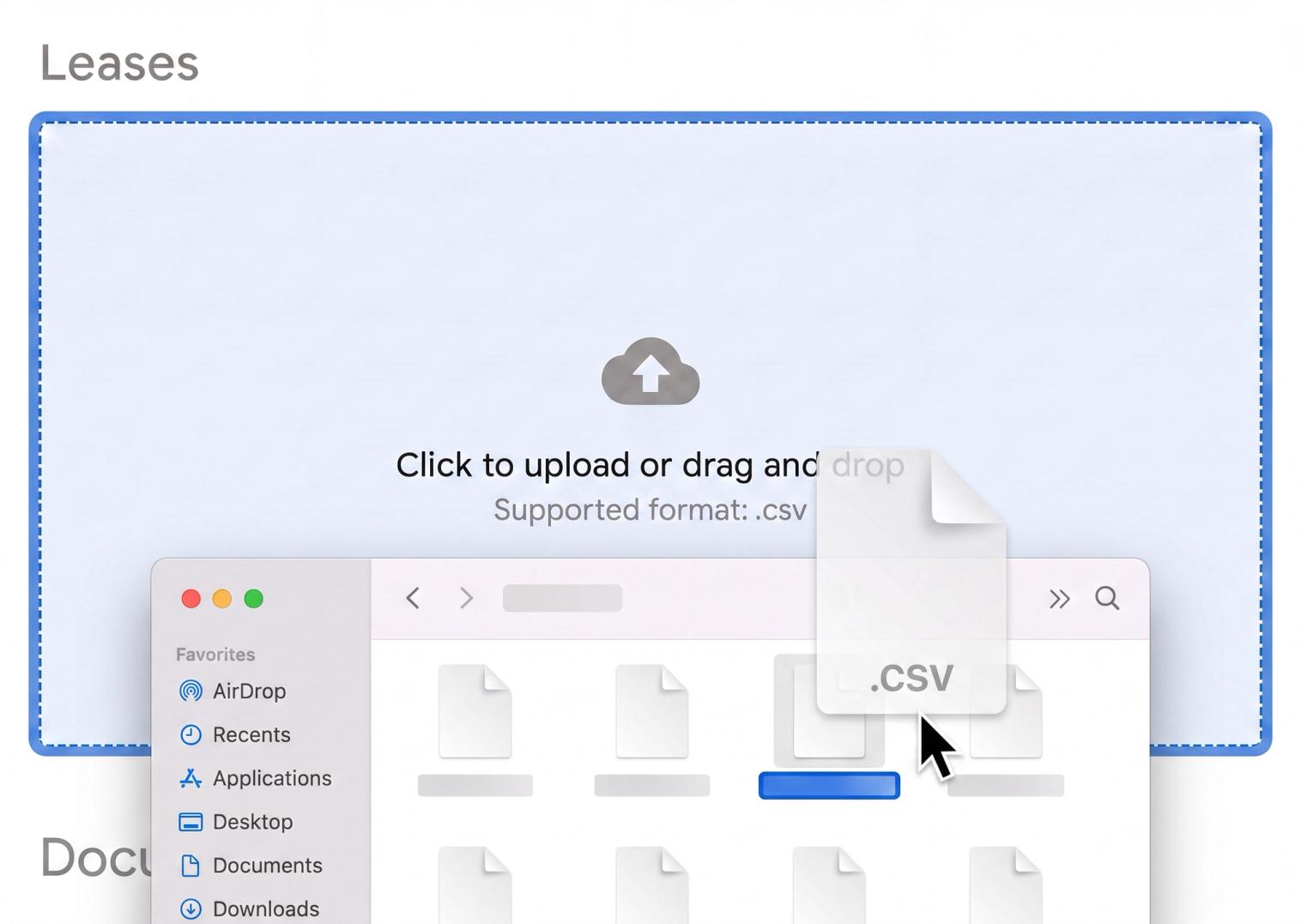1301x924 pixels.
Task: Open Applications from the Finder sidebar
Action: pyautogui.click(x=255, y=778)
